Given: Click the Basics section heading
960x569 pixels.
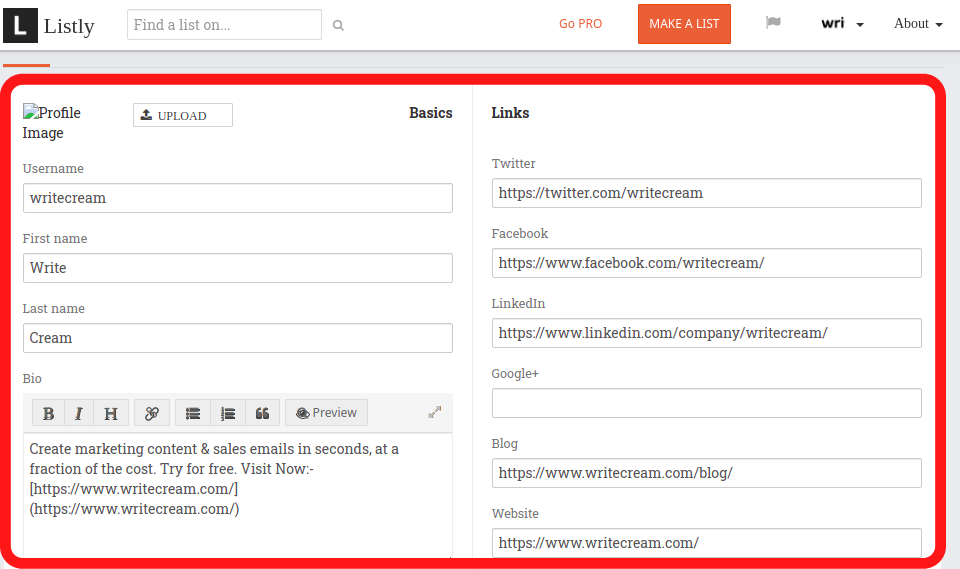Looking at the screenshot, I should (431, 113).
